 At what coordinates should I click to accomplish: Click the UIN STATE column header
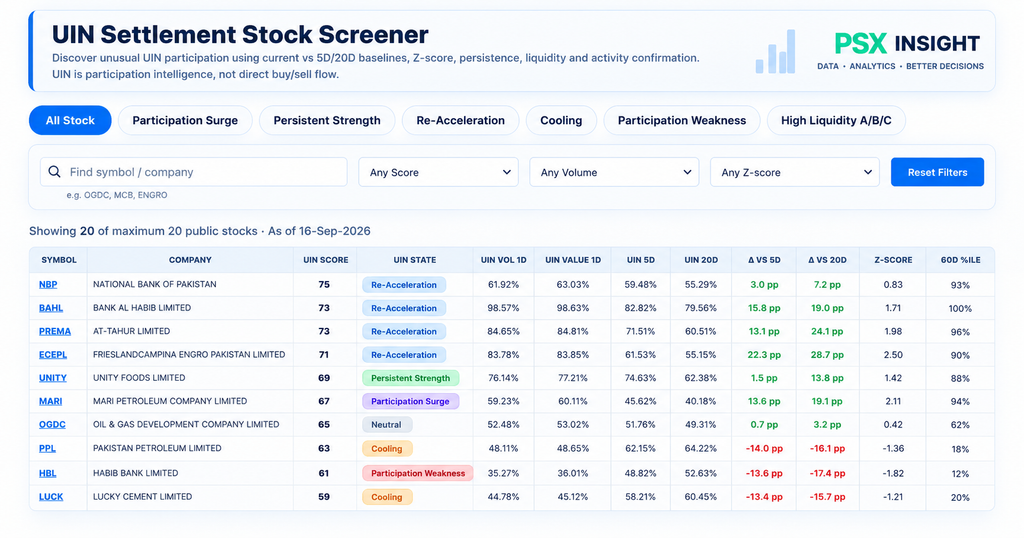415,260
